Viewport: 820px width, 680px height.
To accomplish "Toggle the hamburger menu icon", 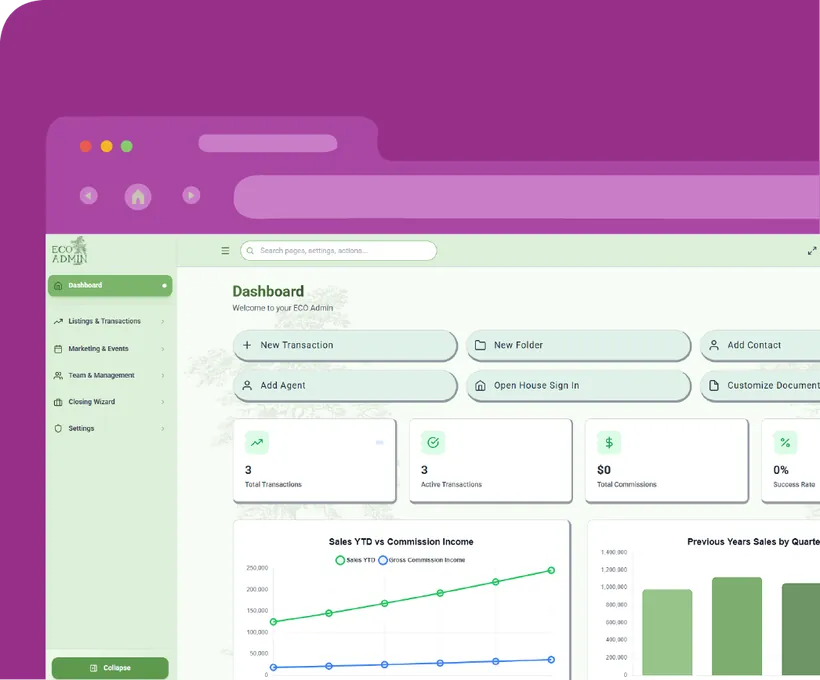I will [x=225, y=251].
